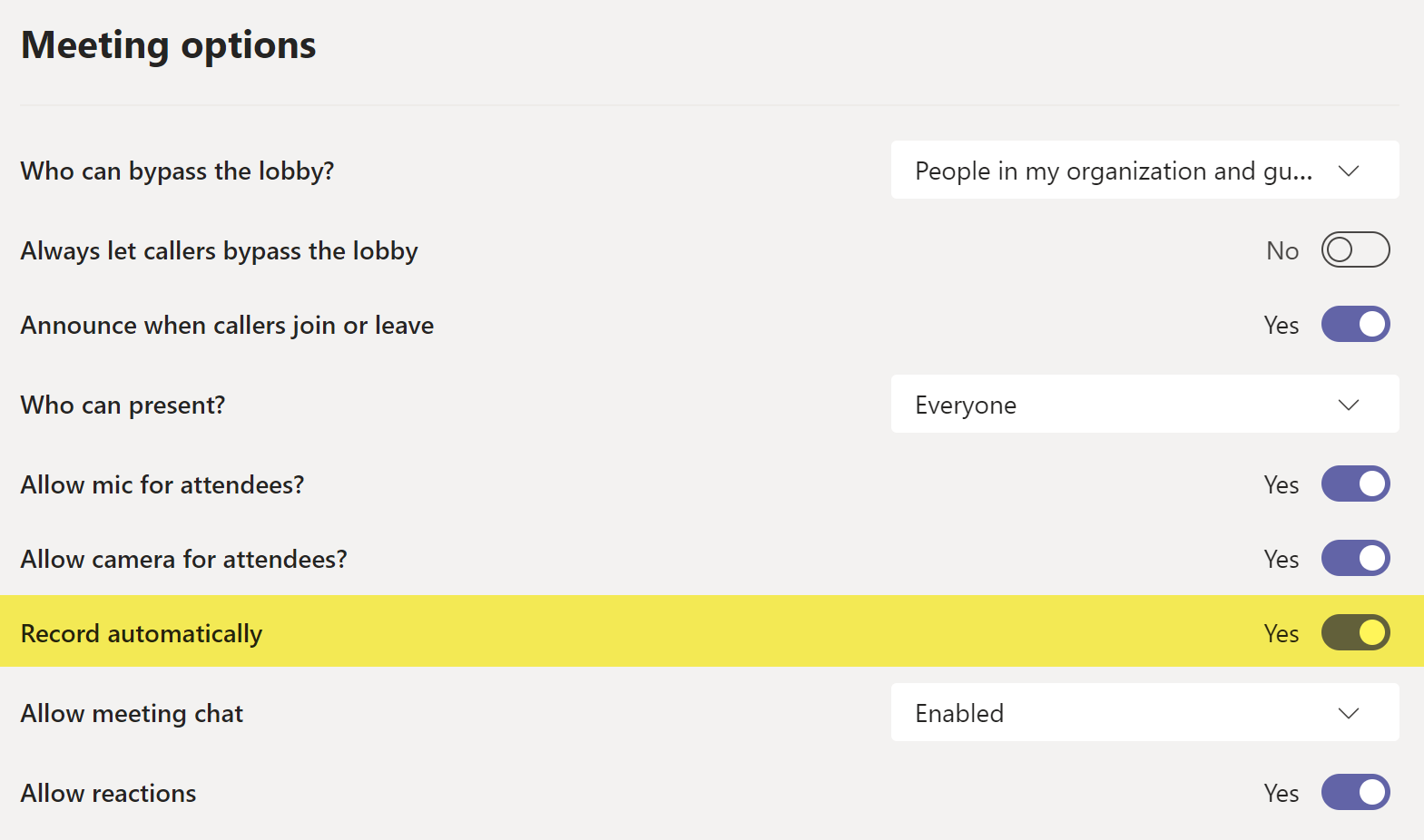Click the Record automatically label text

(142, 633)
